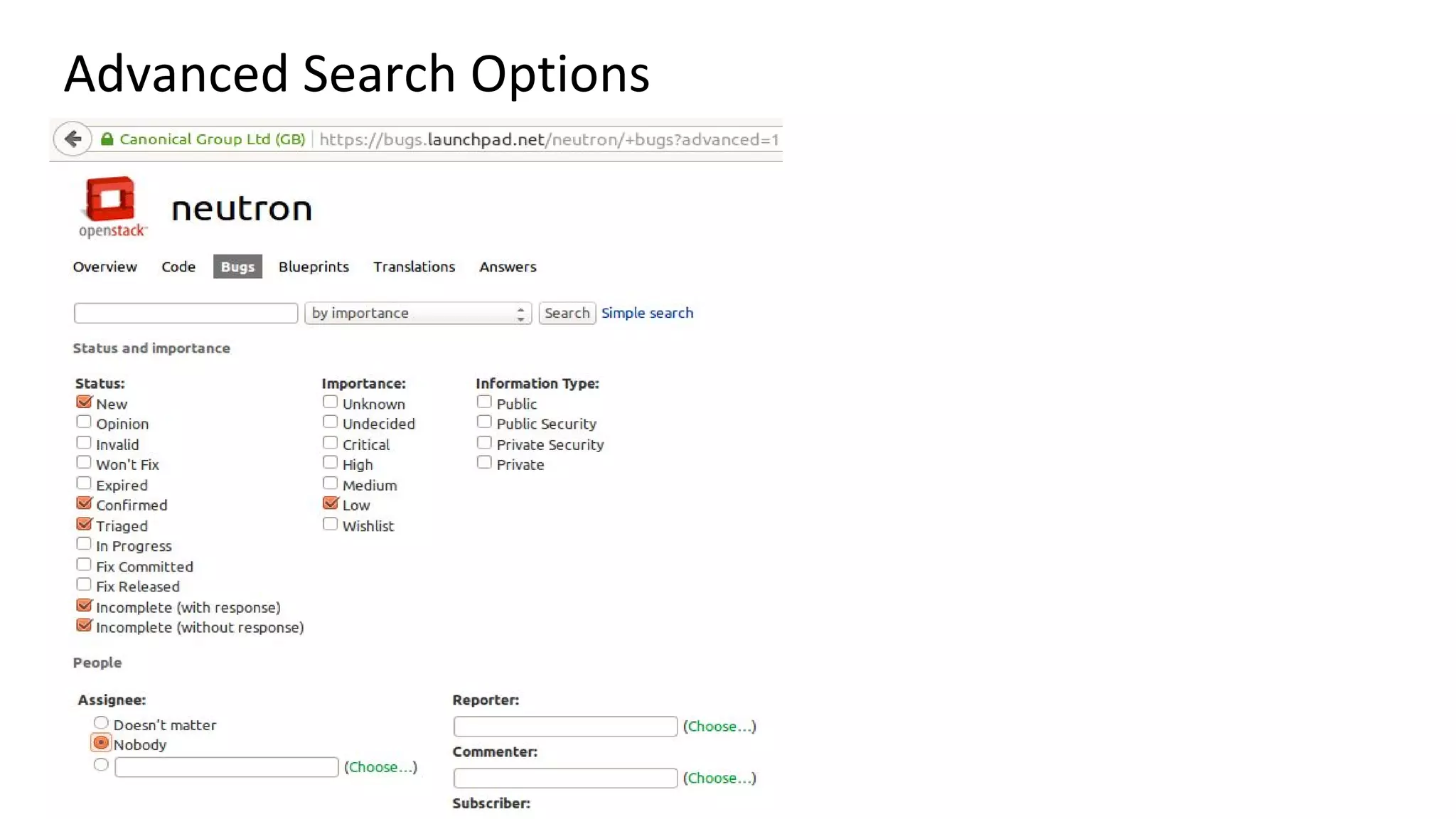Check the Critical importance checkbox
The height and width of the screenshot is (819, 1456).
330,442
